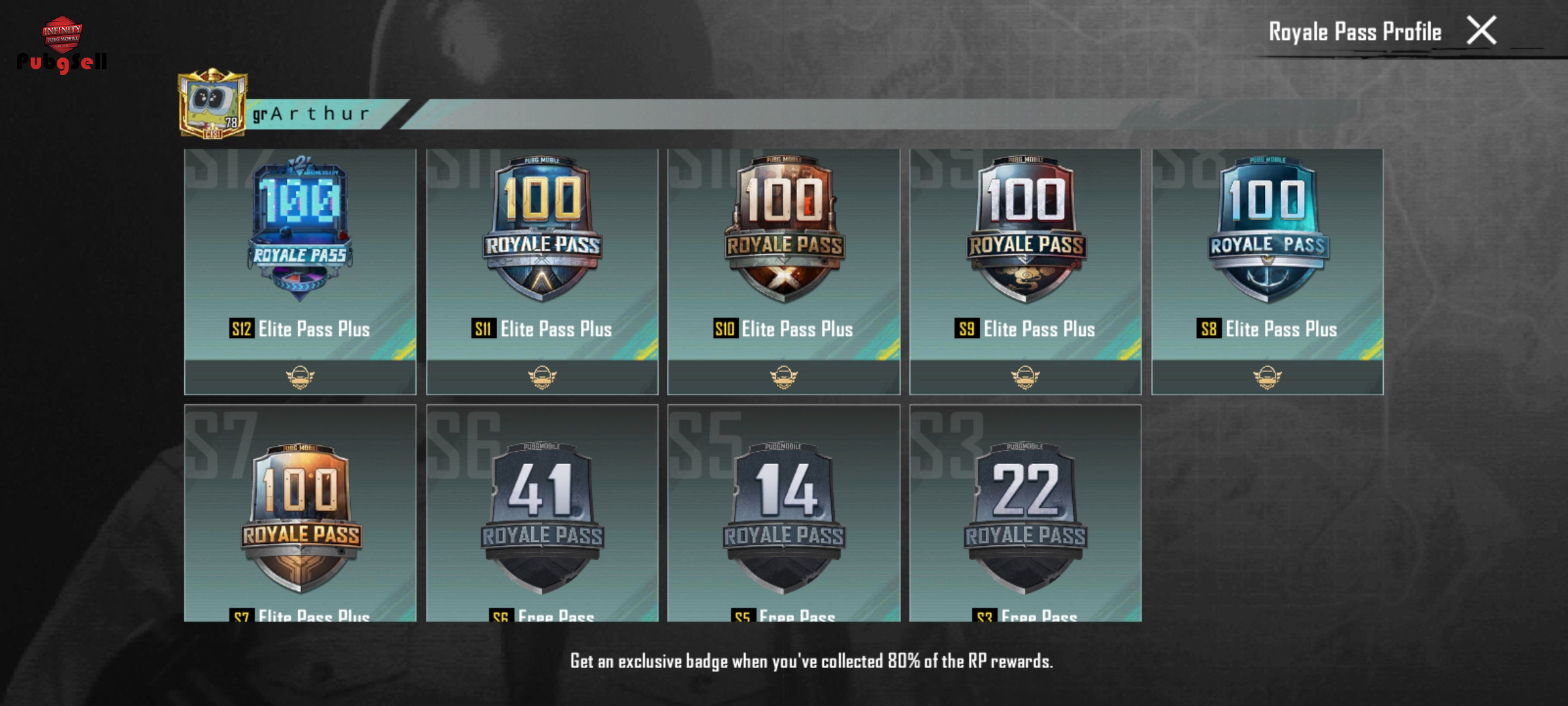Click the Pubg Sell Infinity logo
The height and width of the screenshot is (706, 1568).
coord(62,44)
